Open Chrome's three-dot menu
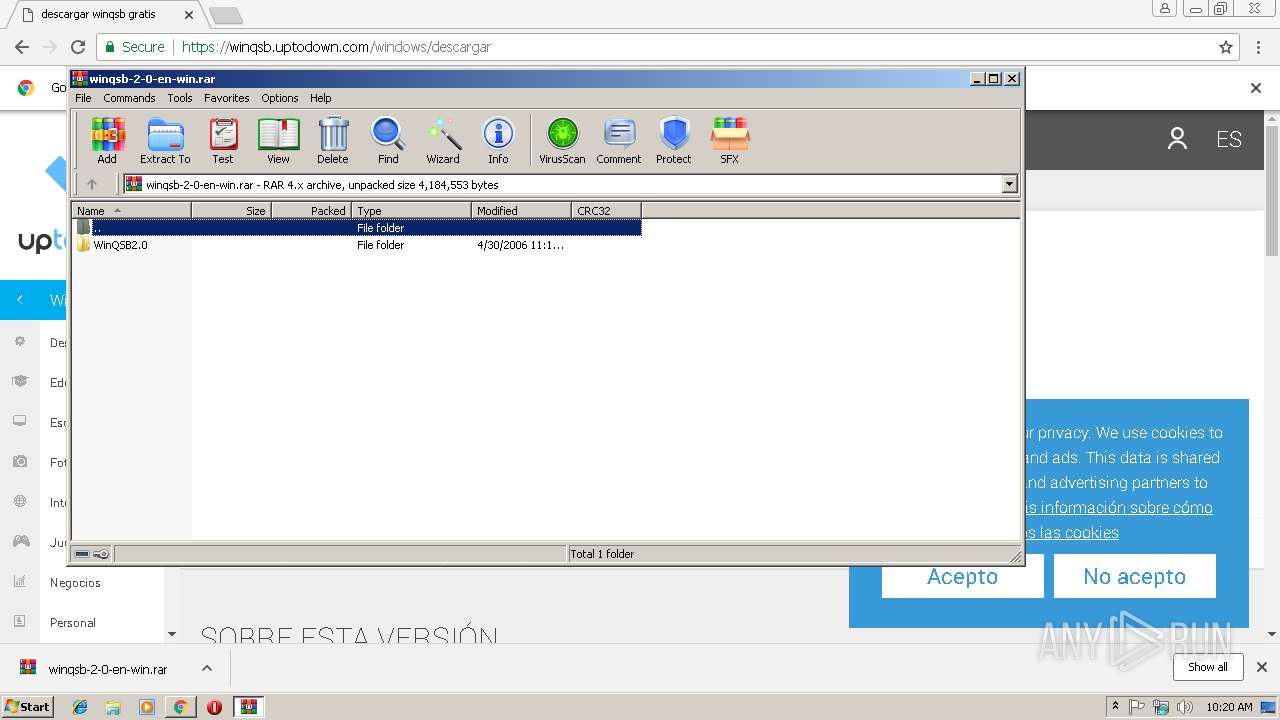The width and height of the screenshot is (1280, 720). pyautogui.click(x=1258, y=47)
